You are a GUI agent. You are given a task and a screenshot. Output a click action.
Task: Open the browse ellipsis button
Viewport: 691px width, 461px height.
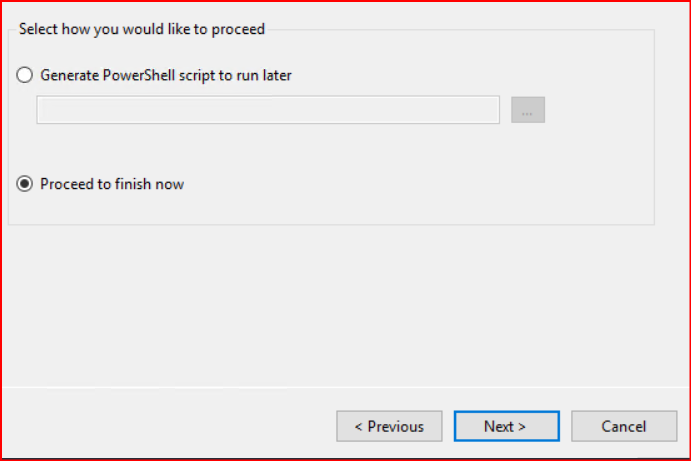click(x=527, y=110)
